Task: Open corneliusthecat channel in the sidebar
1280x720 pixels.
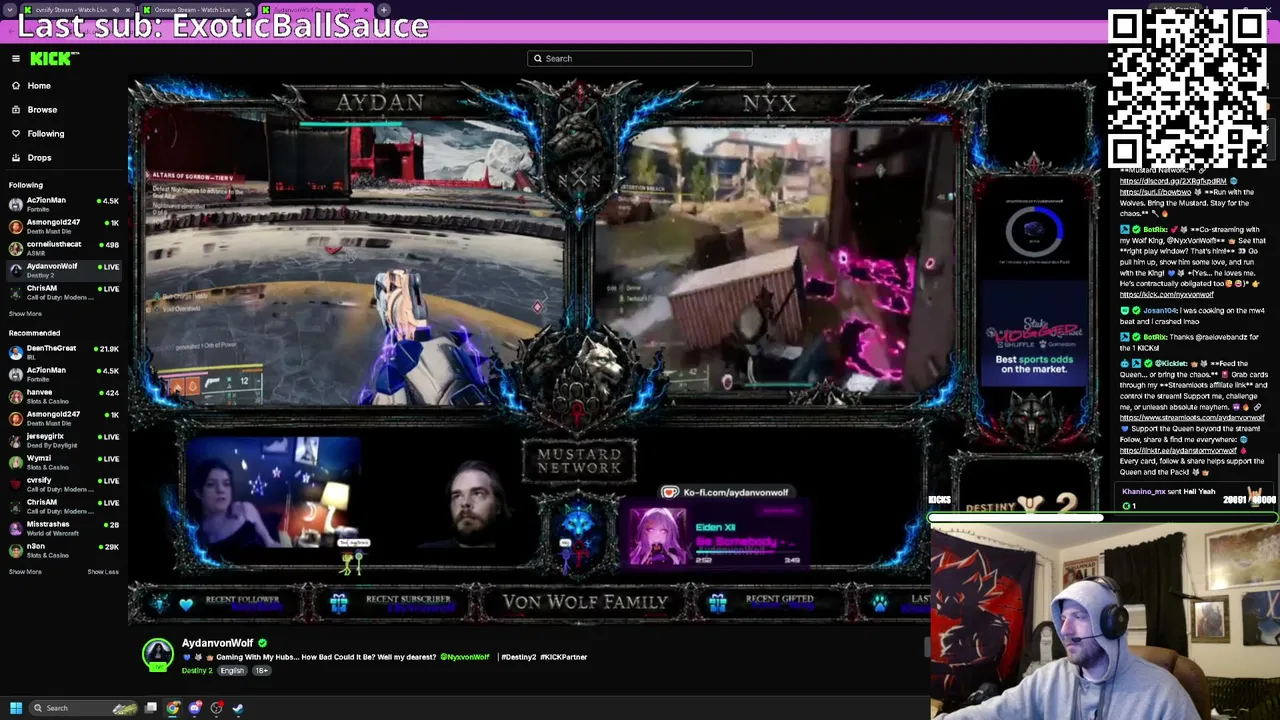Action: coord(64,248)
